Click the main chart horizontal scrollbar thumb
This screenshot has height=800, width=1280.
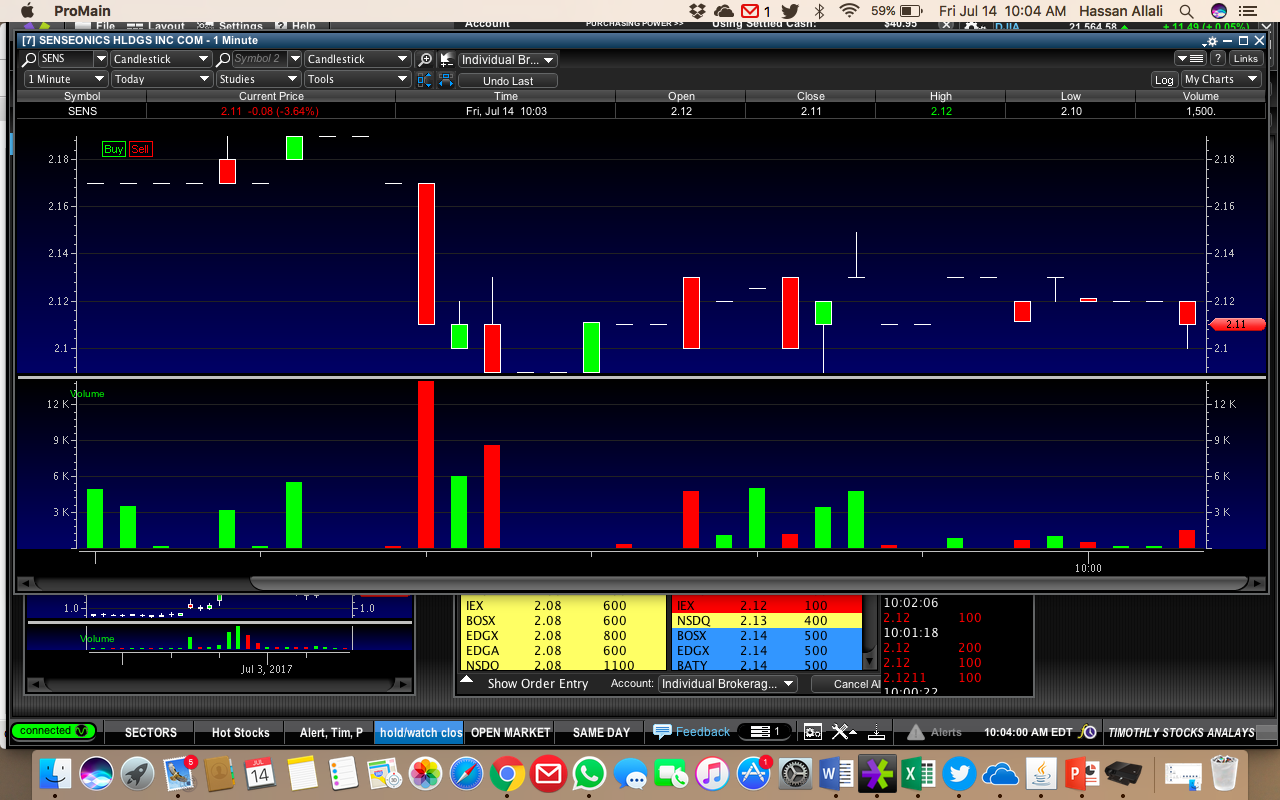pos(749,583)
